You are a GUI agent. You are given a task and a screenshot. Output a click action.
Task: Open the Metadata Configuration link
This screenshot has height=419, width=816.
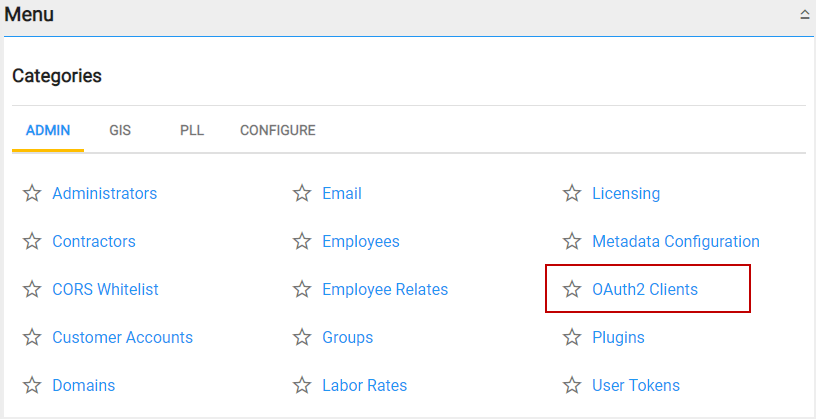[675, 241]
